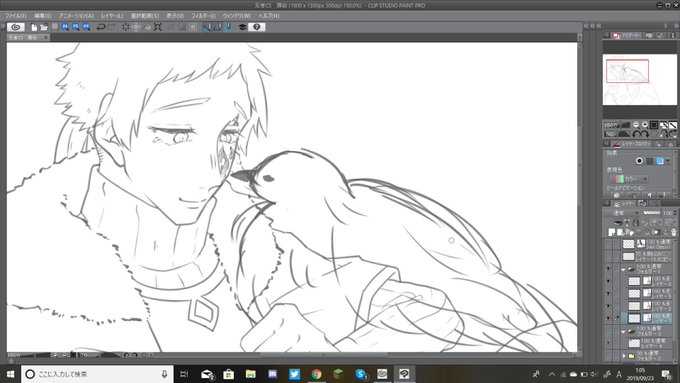This screenshot has height=383, width=680.
Task: Adjust layer opacity slider
Action: point(652,213)
